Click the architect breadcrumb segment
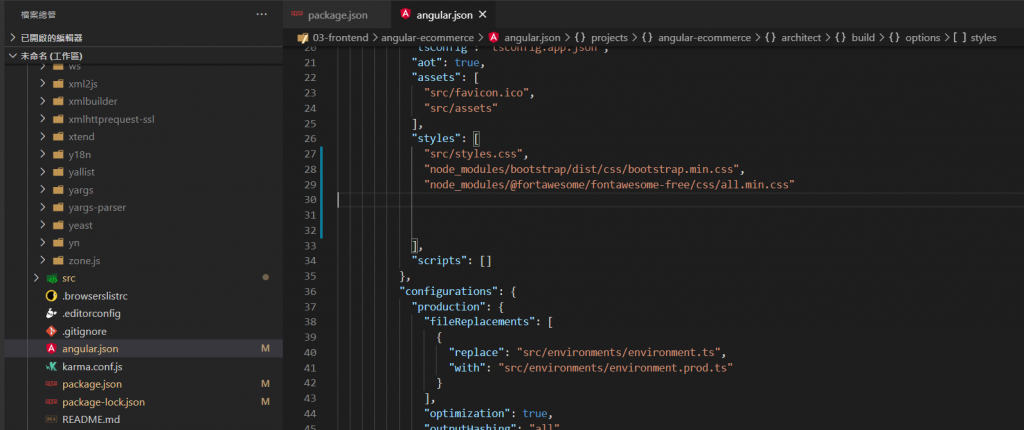The width and height of the screenshot is (1024, 430). point(801,37)
